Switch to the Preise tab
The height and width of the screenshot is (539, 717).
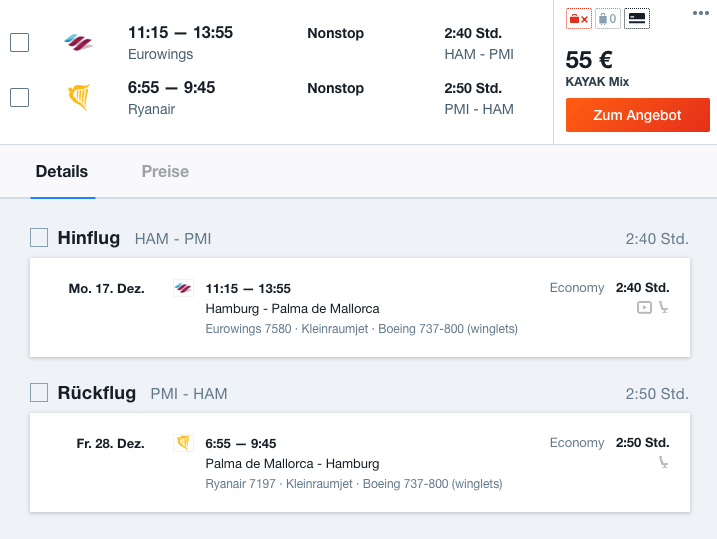click(165, 171)
